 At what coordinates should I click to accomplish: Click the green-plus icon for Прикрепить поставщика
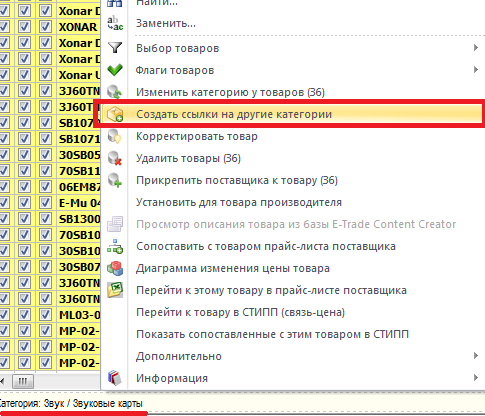pyautogui.click(x=115, y=180)
